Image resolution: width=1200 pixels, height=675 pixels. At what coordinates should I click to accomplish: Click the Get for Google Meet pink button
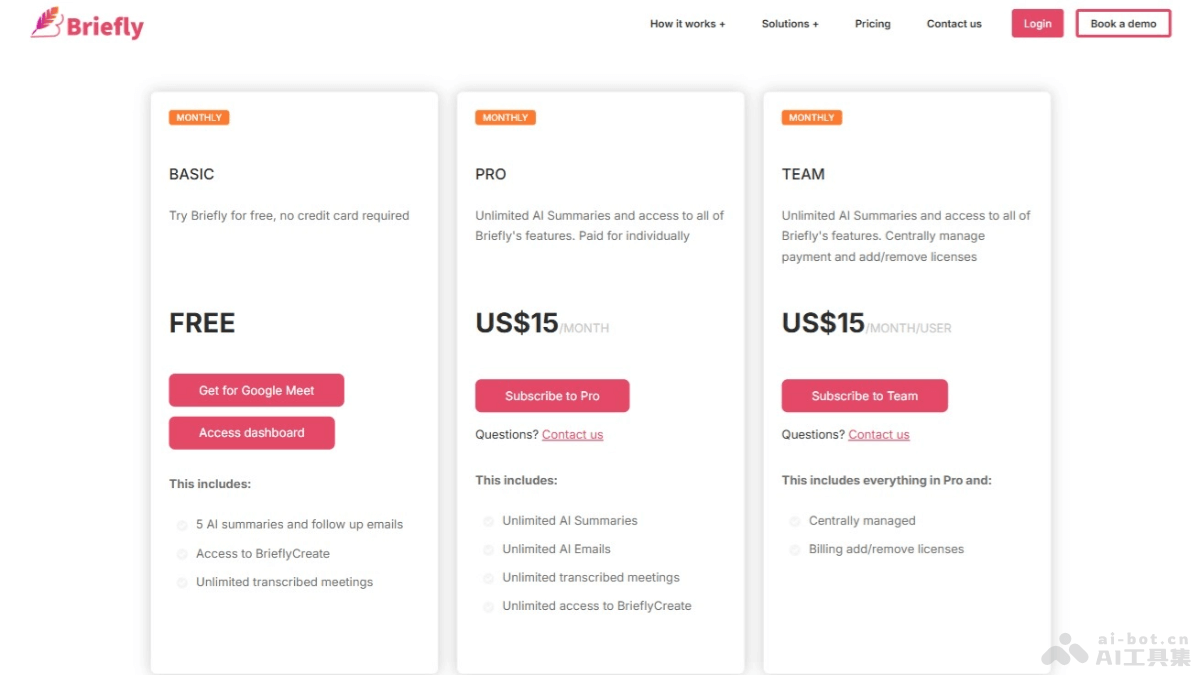(x=256, y=390)
